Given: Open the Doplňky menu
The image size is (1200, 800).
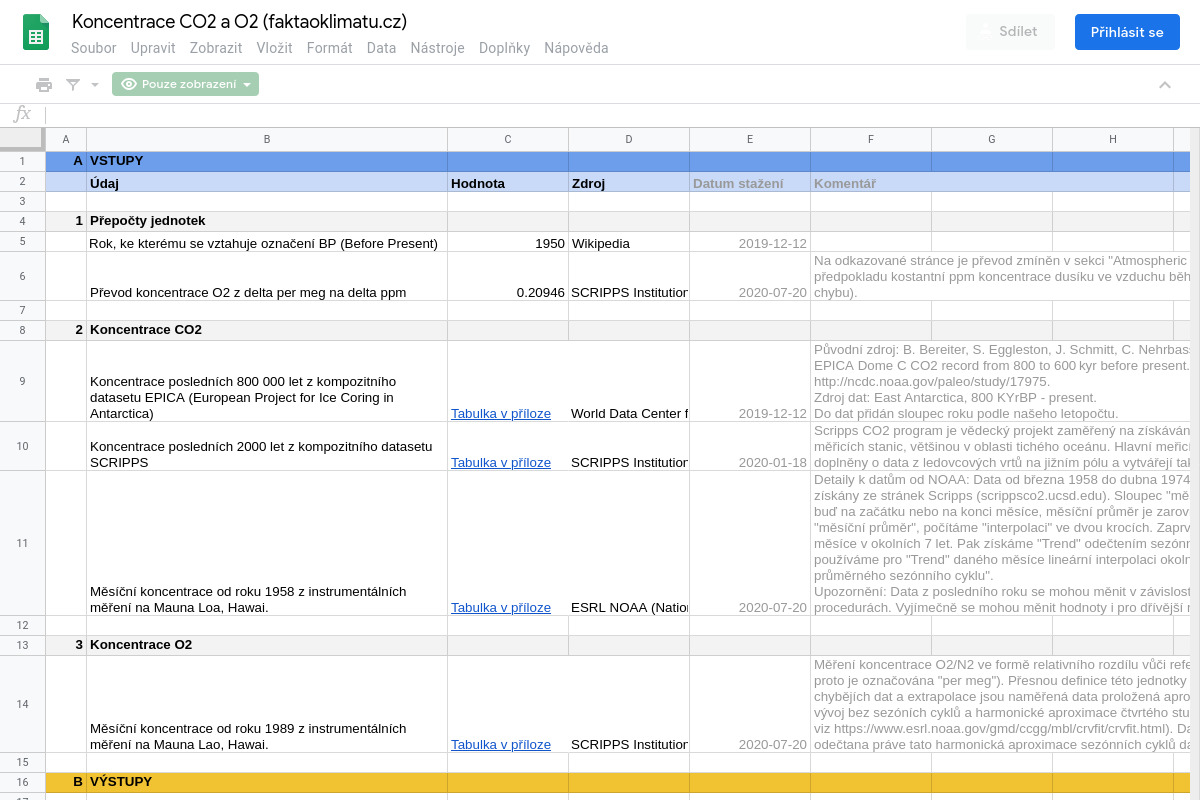Looking at the screenshot, I should click(504, 48).
